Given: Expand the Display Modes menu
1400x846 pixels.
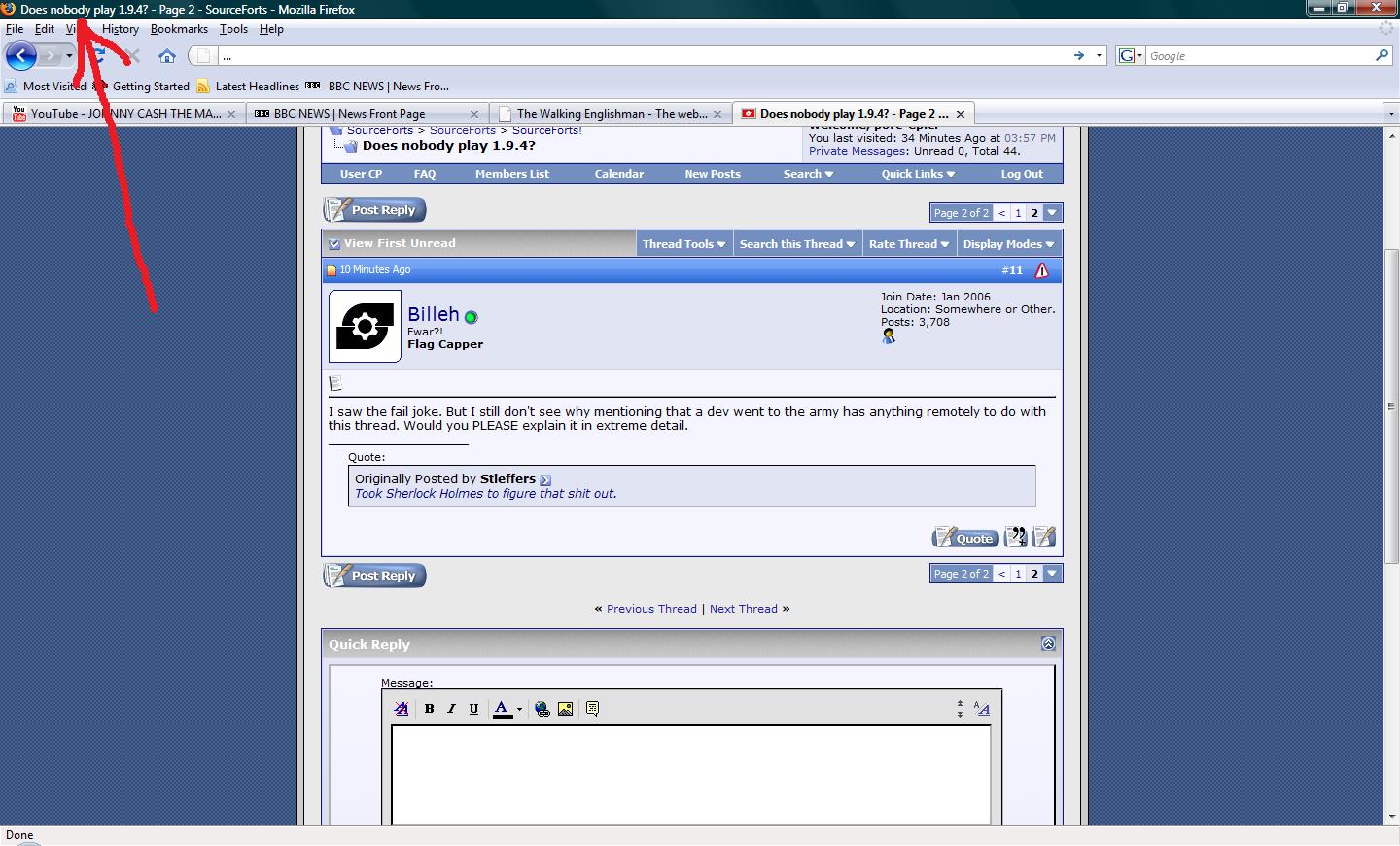Looking at the screenshot, I should (x=1008, y=244).
